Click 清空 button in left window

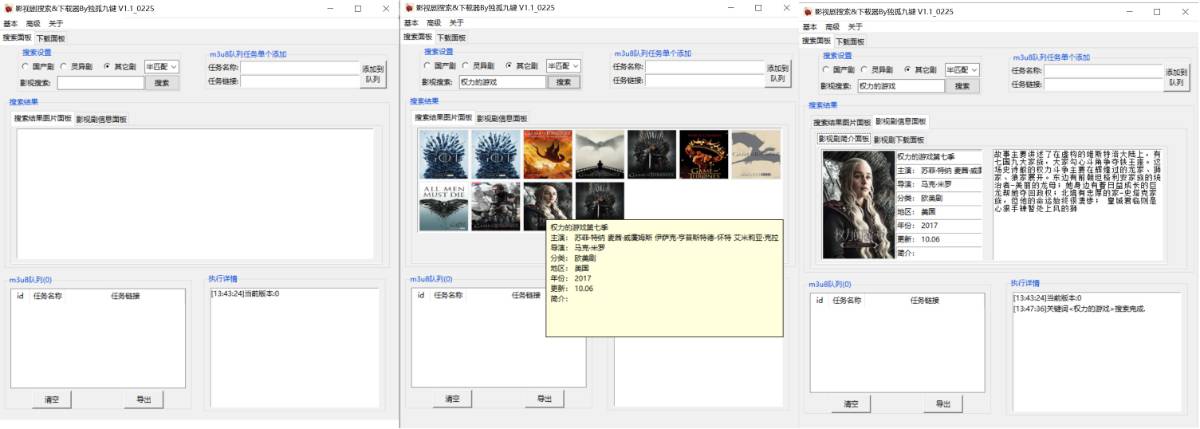tap(52, 399)
